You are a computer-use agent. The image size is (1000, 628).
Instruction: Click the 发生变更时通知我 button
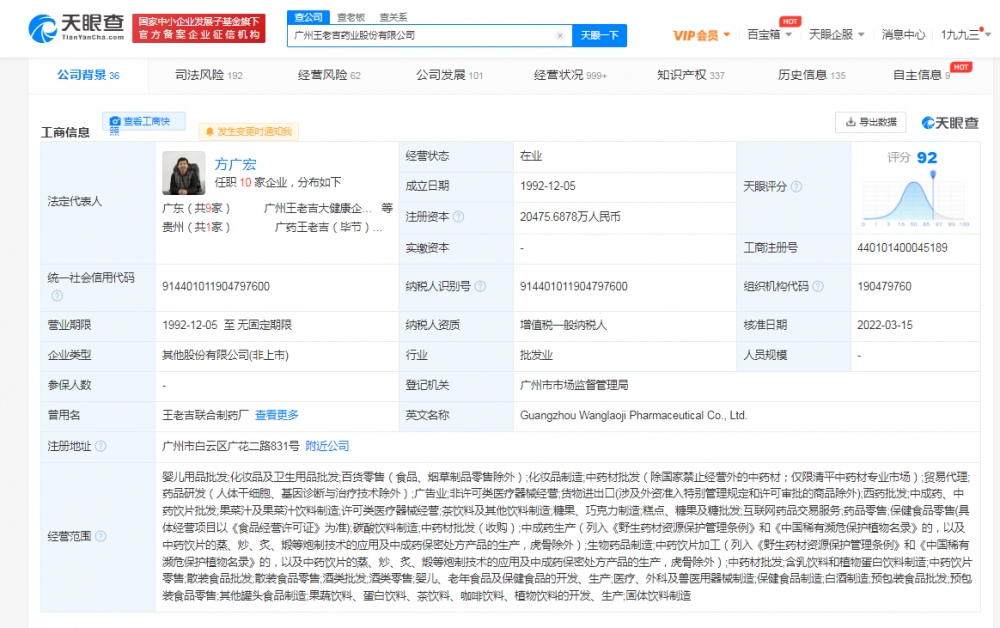point(249,132)
